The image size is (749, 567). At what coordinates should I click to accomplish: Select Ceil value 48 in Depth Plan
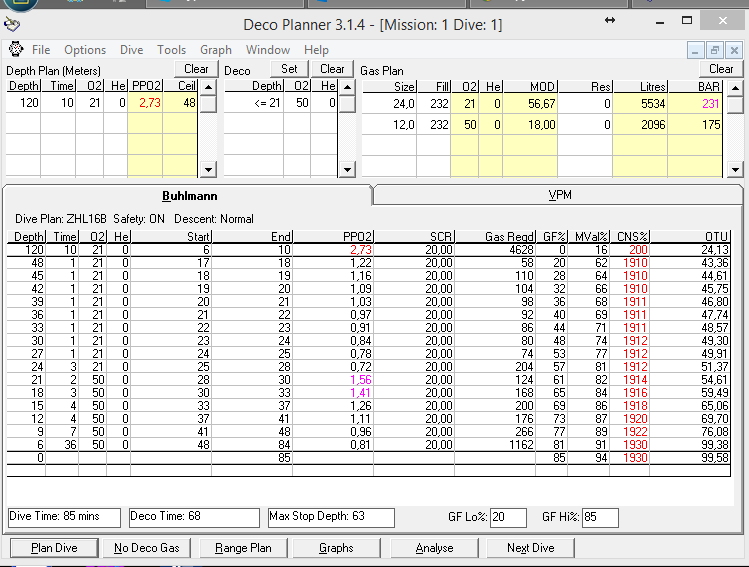point(180,103)
